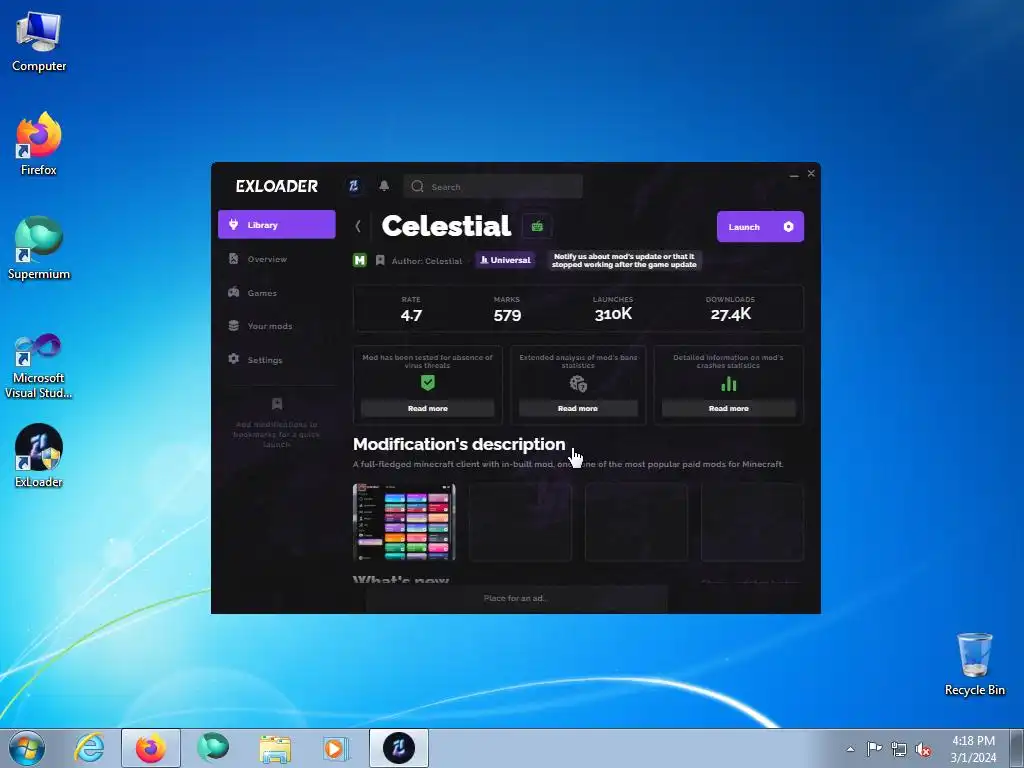1024x768 pixels.
Task: Select the Firefox desktop shortcut
Action: 39,144
